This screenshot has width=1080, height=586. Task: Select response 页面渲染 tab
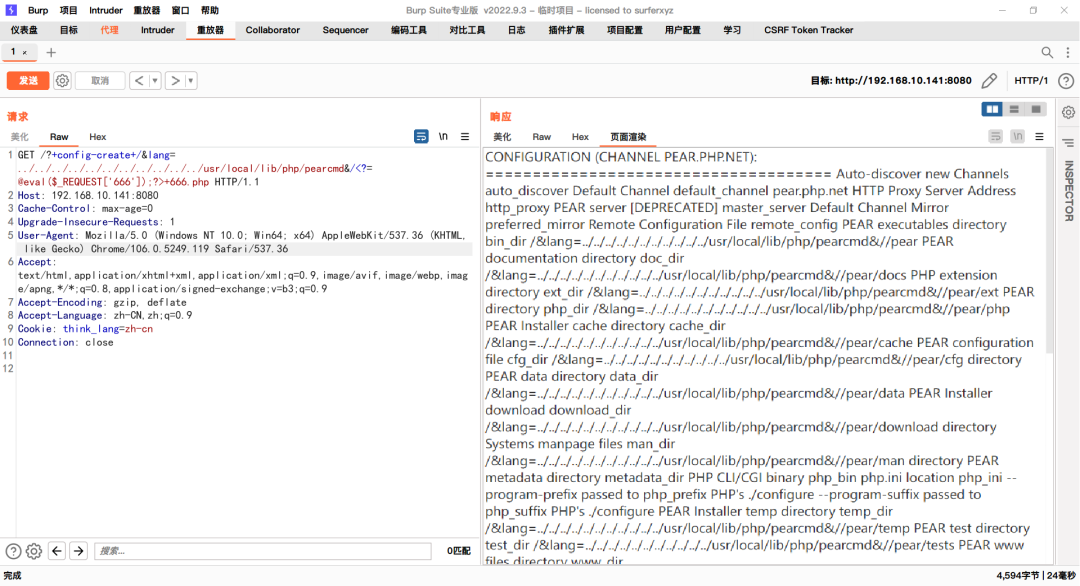pos(628,137)
